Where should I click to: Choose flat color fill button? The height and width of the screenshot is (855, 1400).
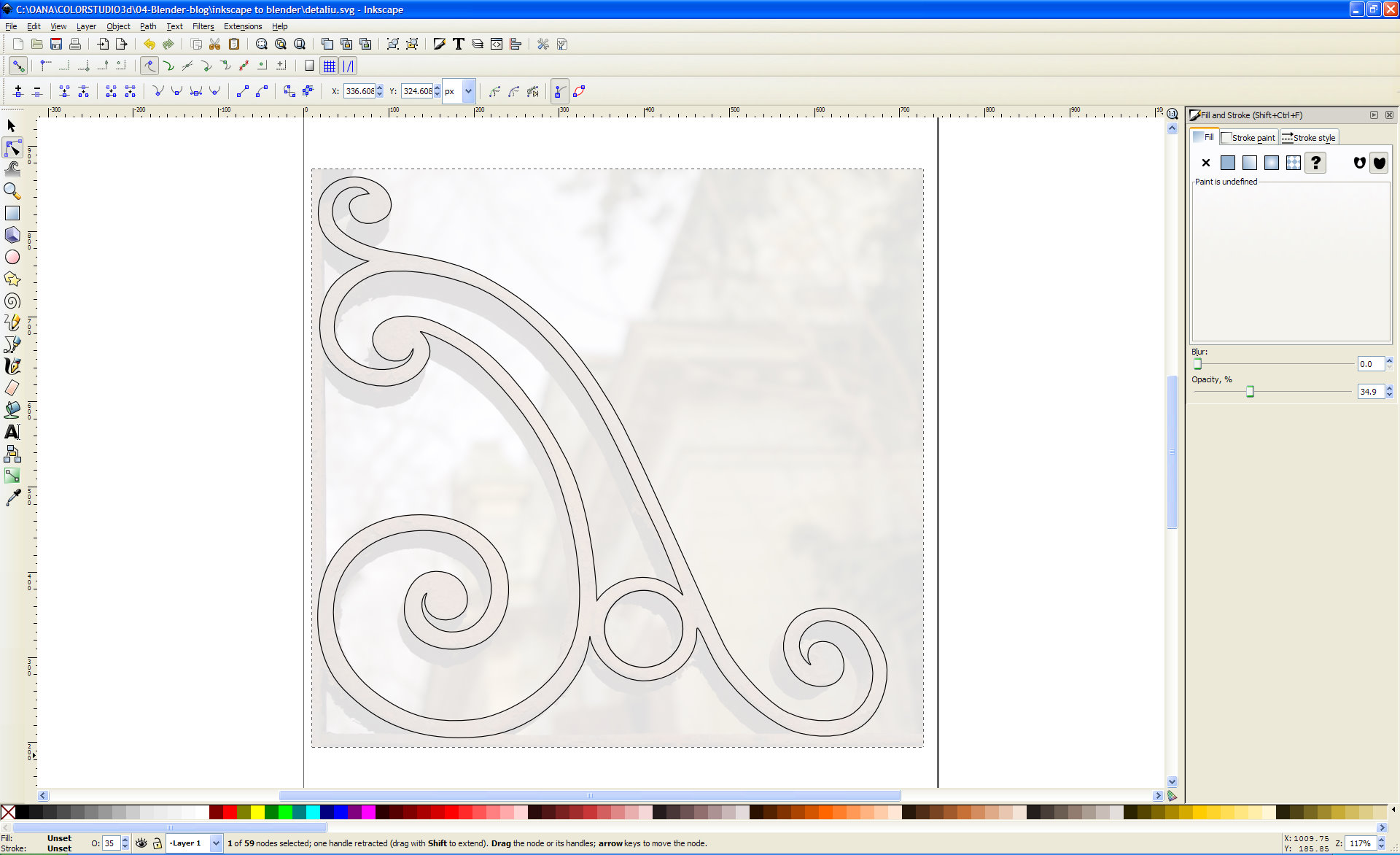pos(1228,163)
